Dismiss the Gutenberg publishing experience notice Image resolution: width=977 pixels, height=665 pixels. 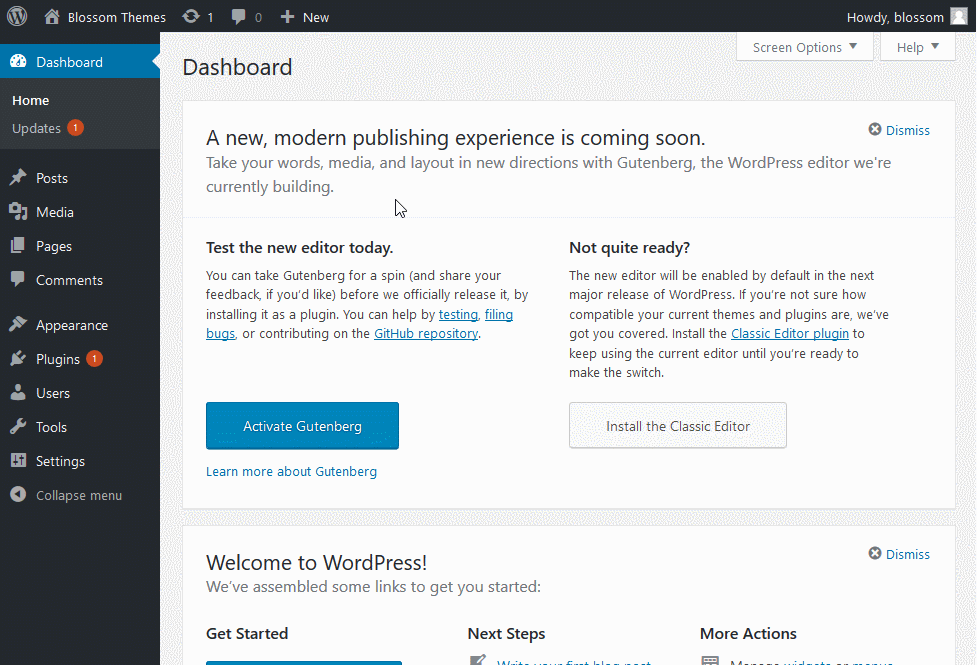[899, 130]
